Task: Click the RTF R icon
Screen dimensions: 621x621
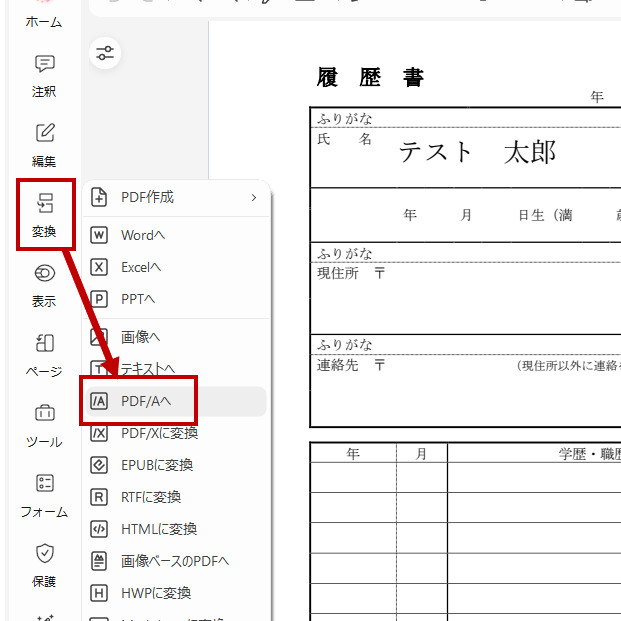Action: click(99, 497)
